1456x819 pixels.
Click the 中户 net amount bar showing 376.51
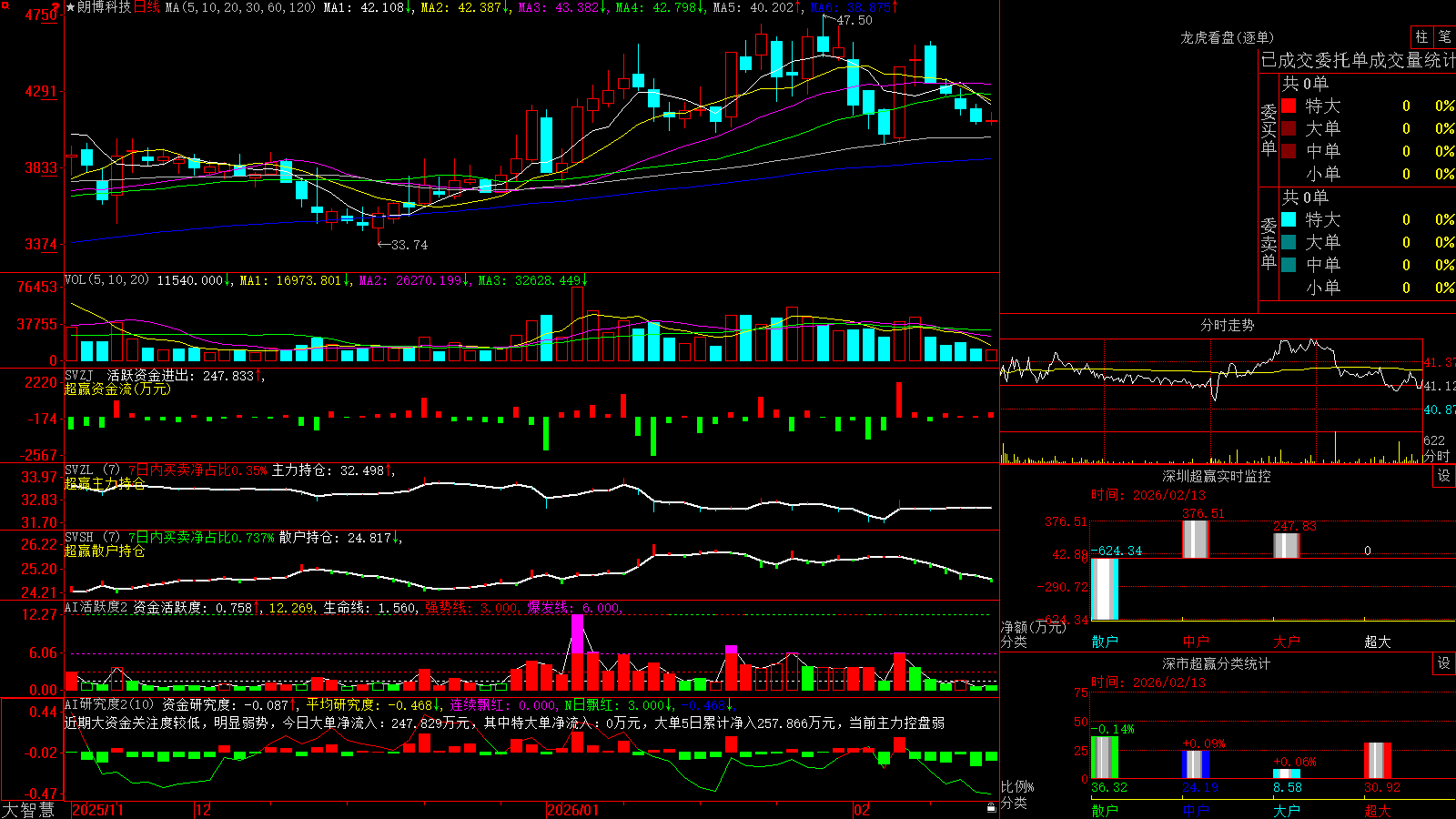coord(1196,539)
